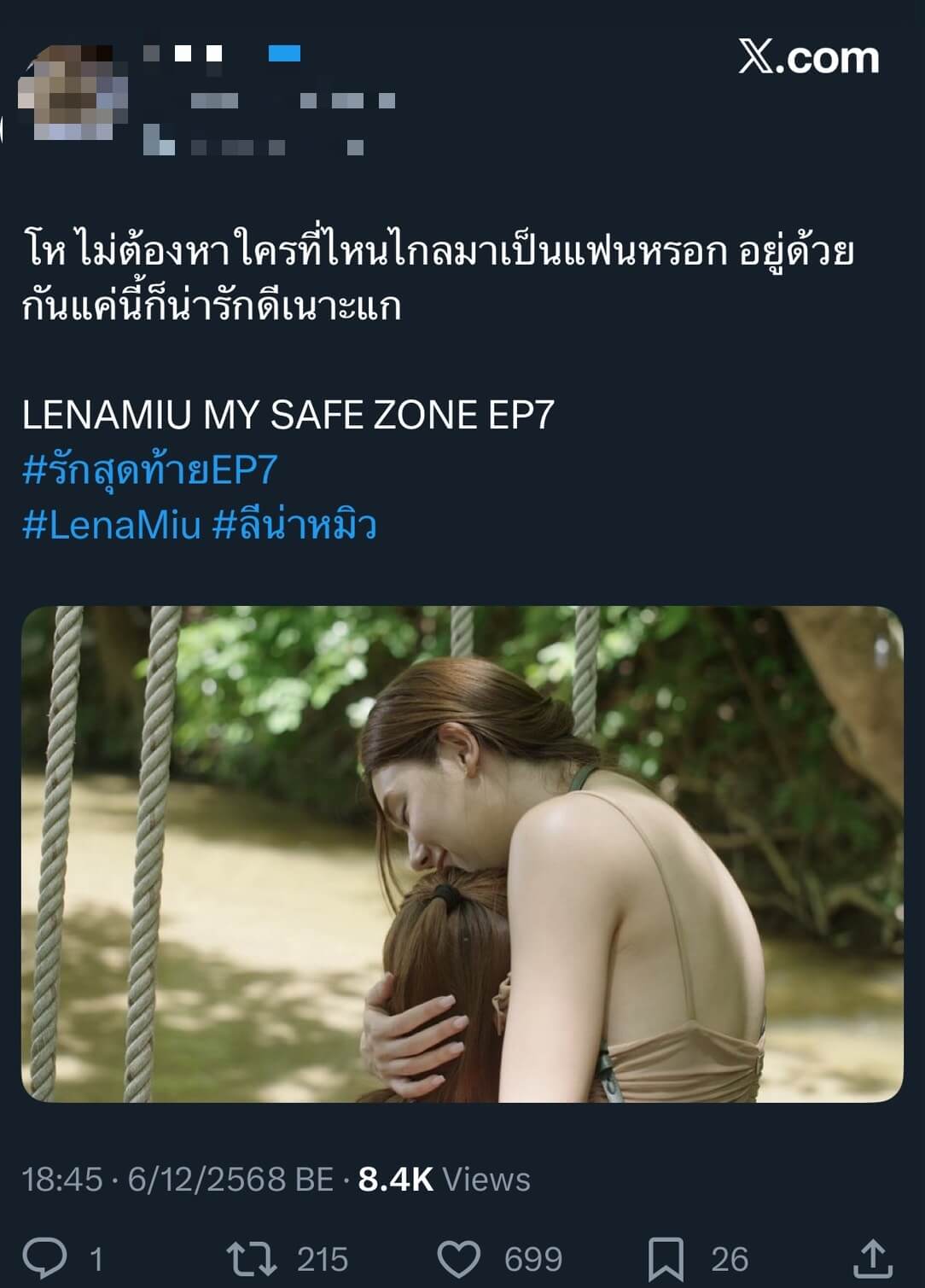Click the 26 bookmarks count
Screen dimensions: 925x1288
730,1259
